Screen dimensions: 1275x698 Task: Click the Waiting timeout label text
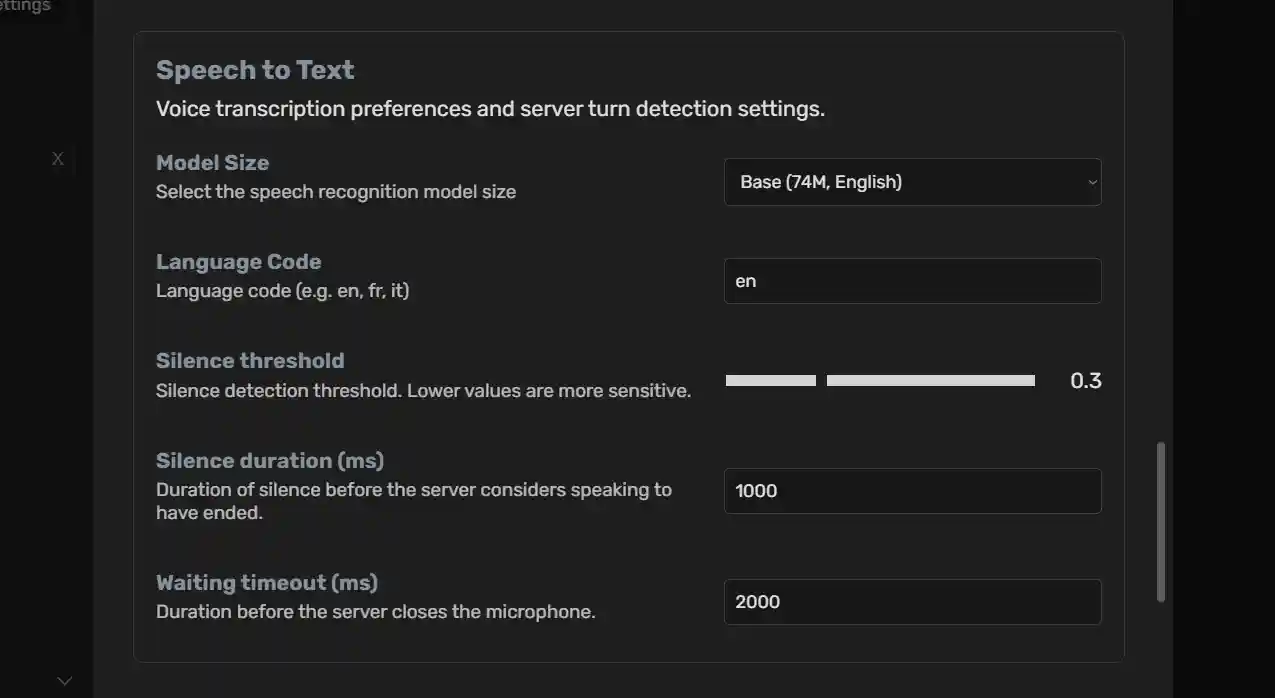click(x=266, y=582)
